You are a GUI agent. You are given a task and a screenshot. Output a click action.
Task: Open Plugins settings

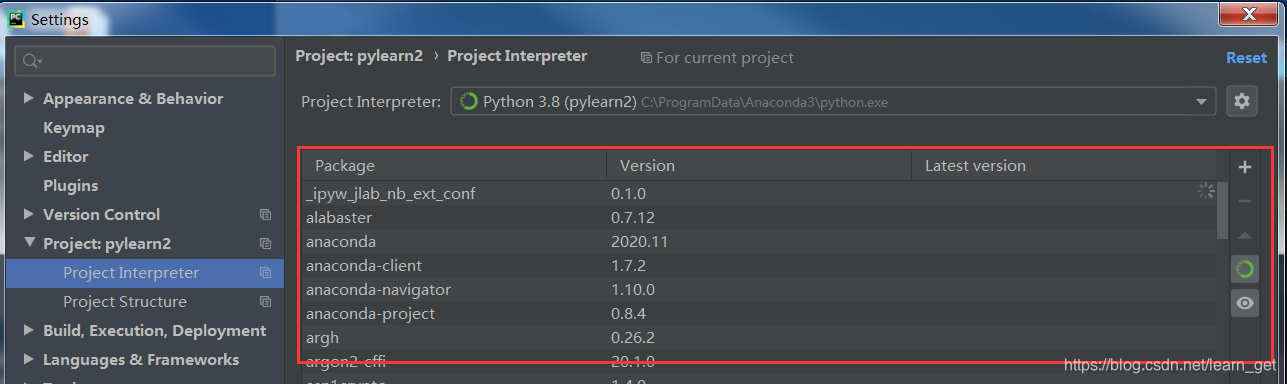[x=70, y=186]
